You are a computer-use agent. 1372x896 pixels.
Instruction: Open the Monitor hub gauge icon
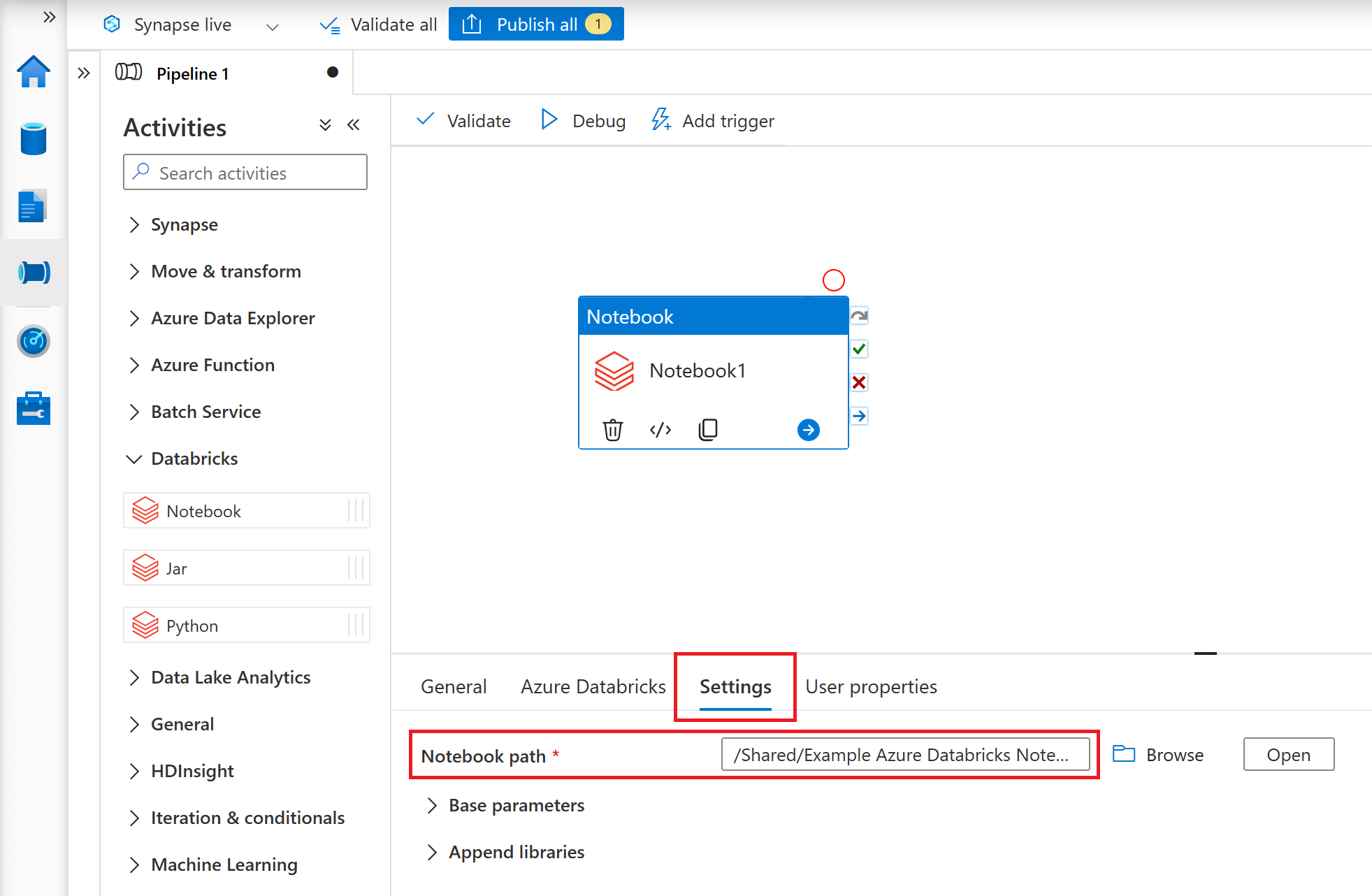(34, 341)
